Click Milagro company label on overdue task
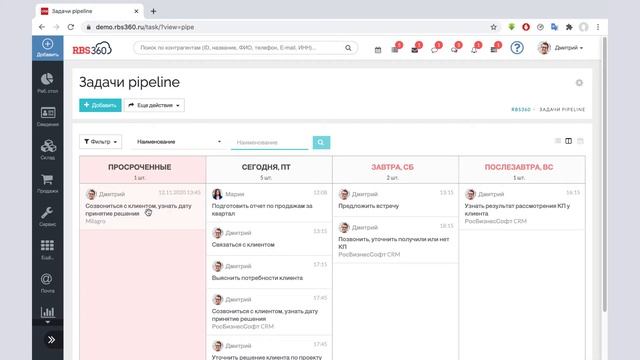 pyautogui.click(x=95, y=221)
